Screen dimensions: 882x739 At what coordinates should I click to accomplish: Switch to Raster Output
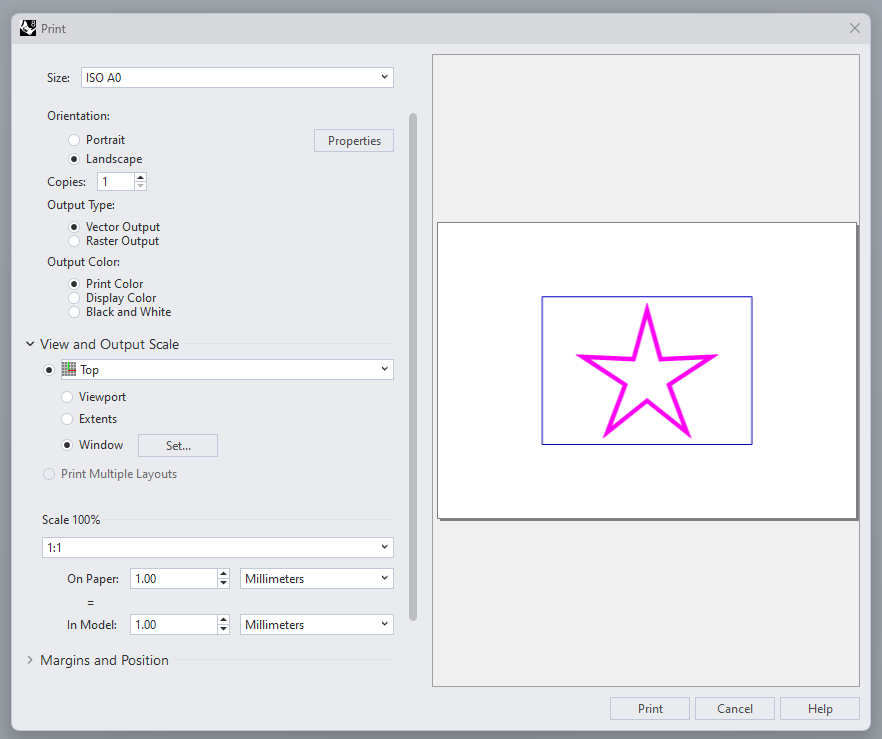[x=74, y=240]
